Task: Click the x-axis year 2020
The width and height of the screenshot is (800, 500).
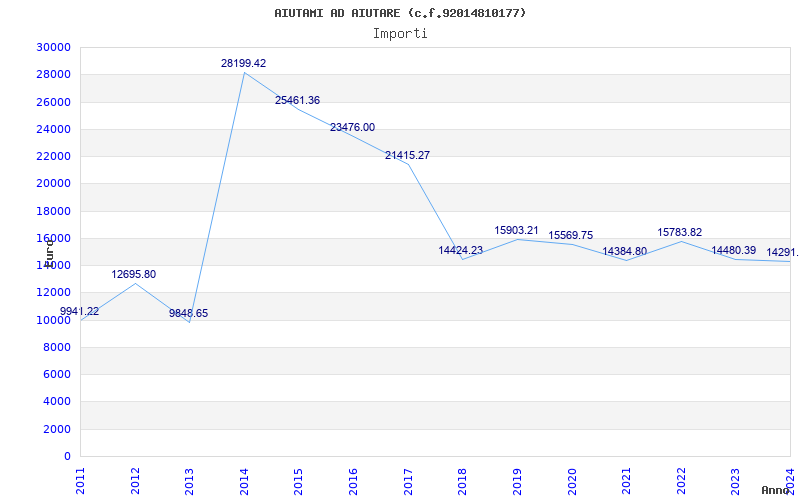Action: click(571, 481)
